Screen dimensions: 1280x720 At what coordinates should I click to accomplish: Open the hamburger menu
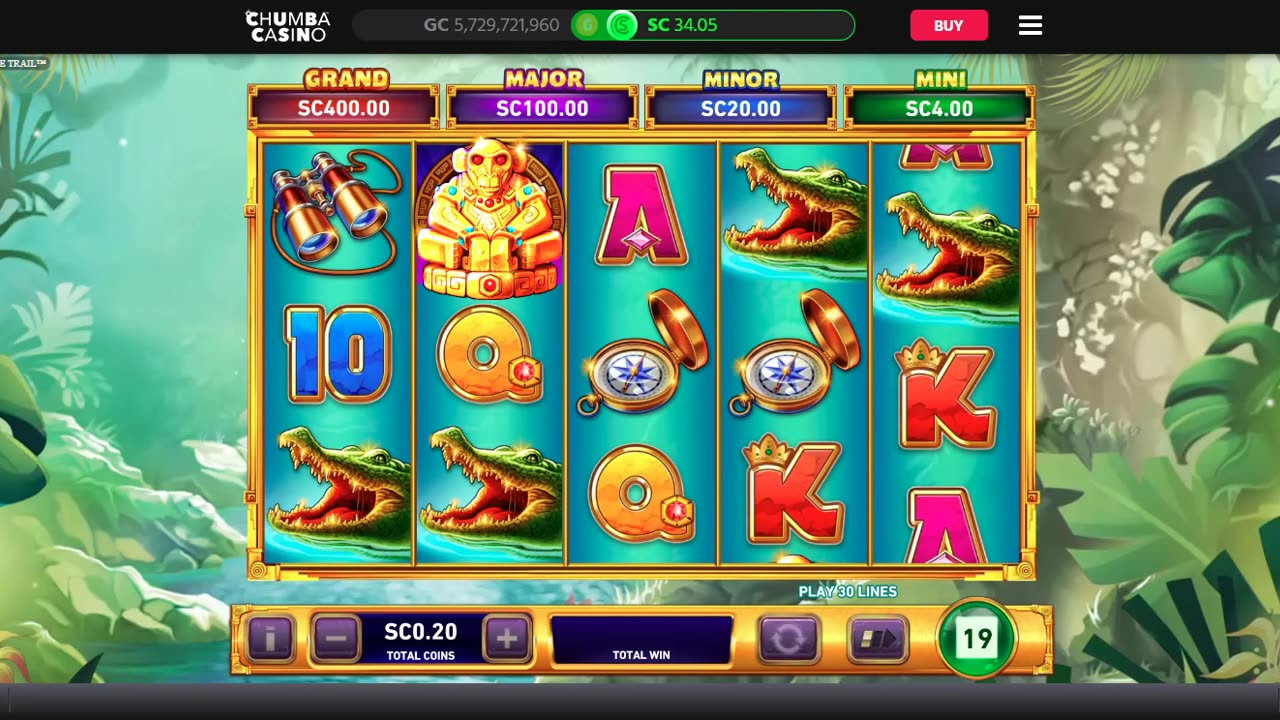tap(1030, 25)
